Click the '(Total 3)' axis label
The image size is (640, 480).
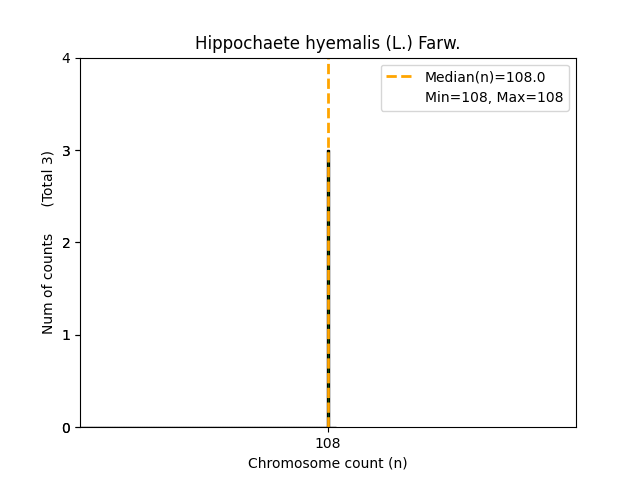pyautogui.click(x=48, y=179)
